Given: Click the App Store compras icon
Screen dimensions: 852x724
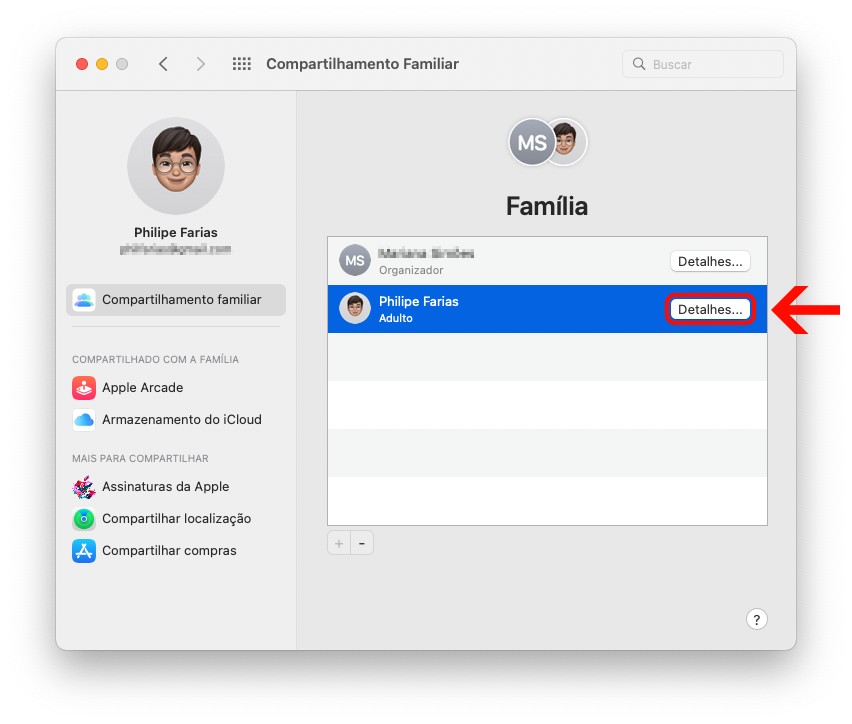Looking at the screenshot, I should [84, 551].
